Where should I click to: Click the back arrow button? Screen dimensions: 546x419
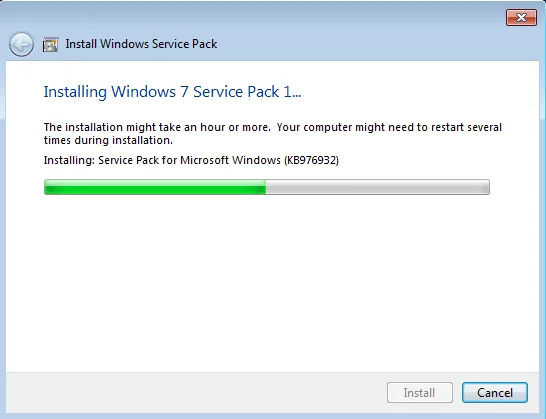click(x=21, y=44)
